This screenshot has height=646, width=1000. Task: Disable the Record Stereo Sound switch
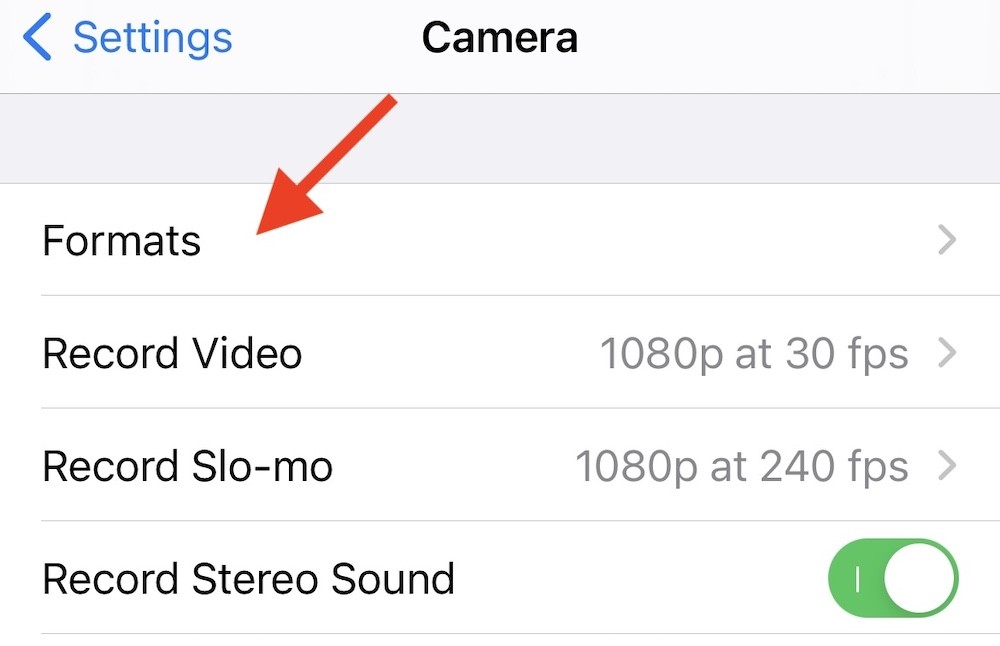pyautogui.click(x=893, y=579)
